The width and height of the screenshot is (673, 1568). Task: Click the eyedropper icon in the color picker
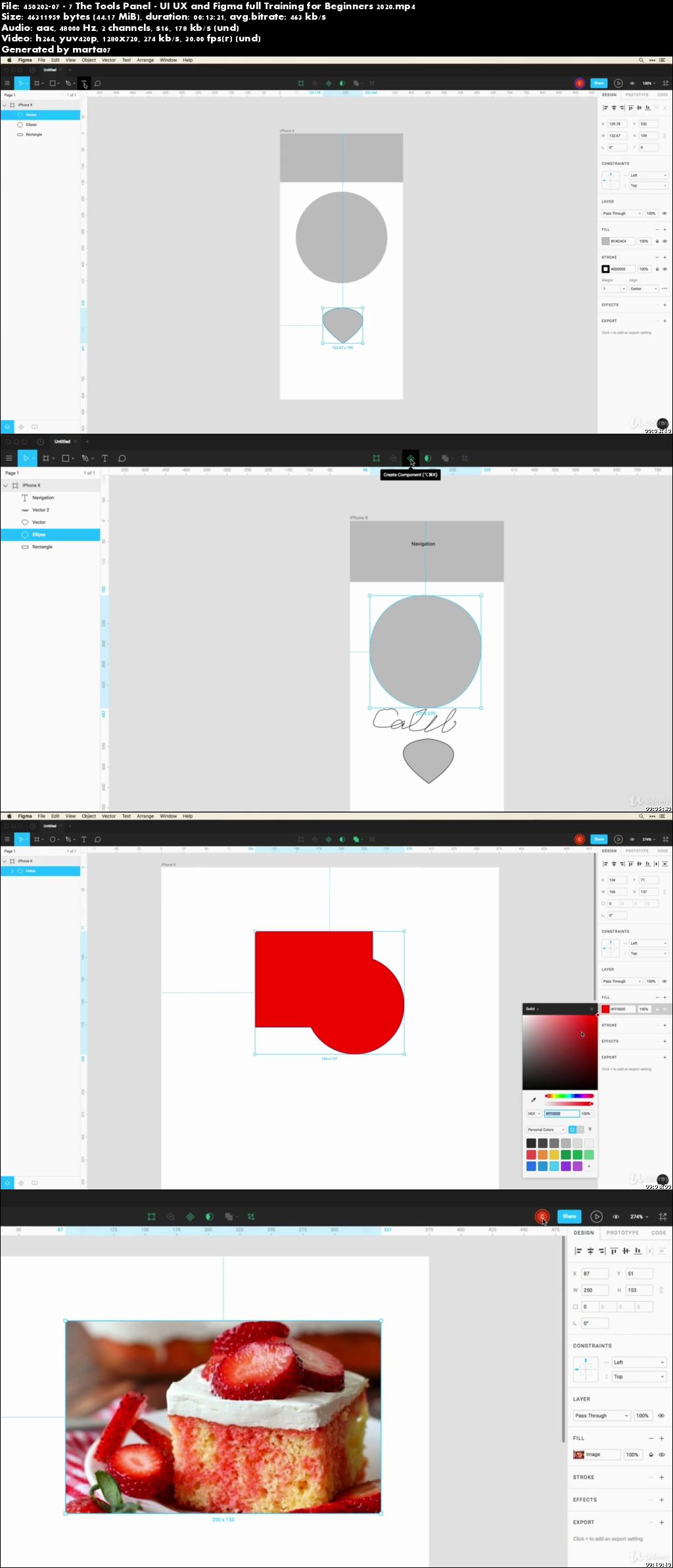pyautogui.click(x=533, y=1099)
